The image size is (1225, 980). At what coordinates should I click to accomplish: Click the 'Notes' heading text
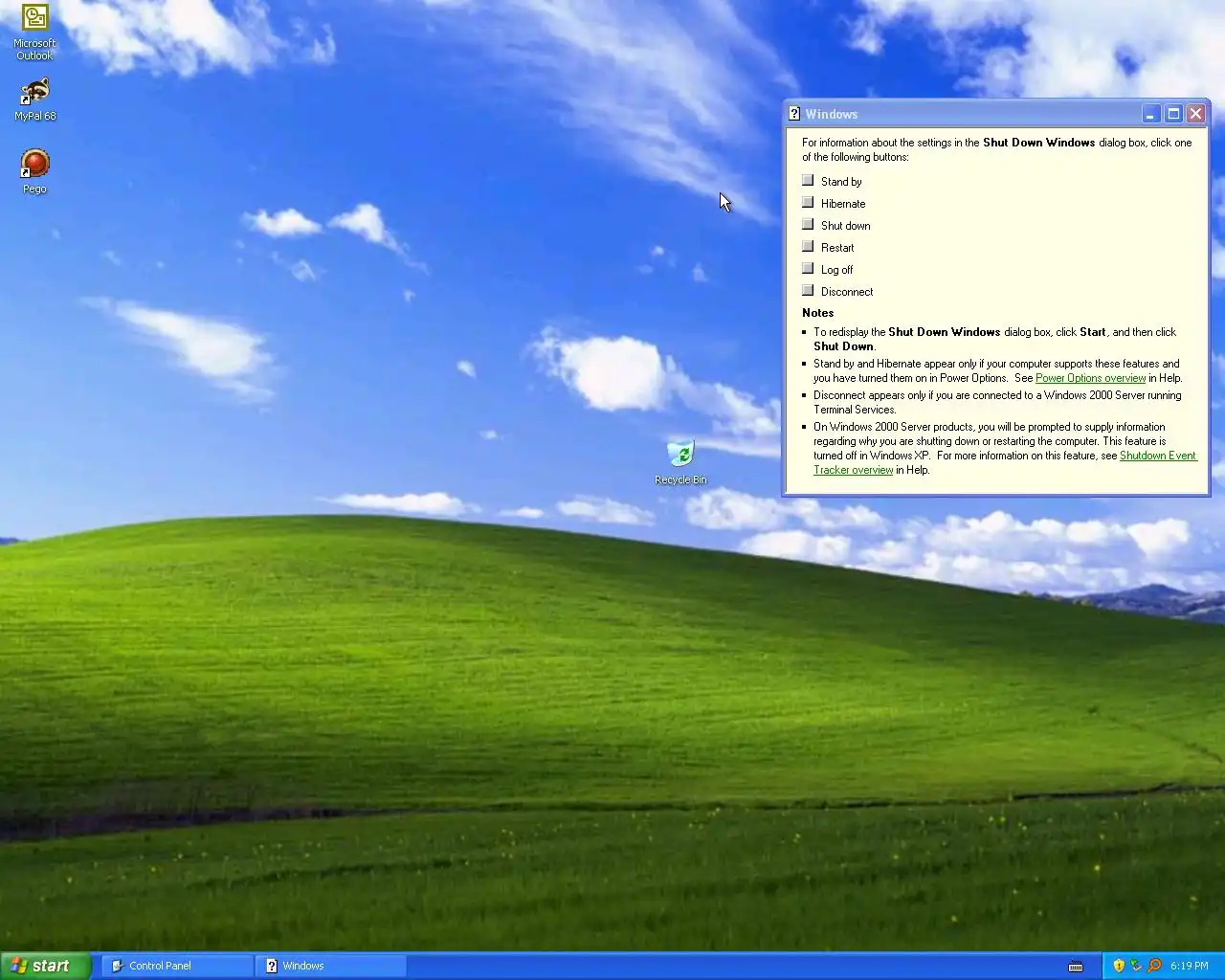817,313
